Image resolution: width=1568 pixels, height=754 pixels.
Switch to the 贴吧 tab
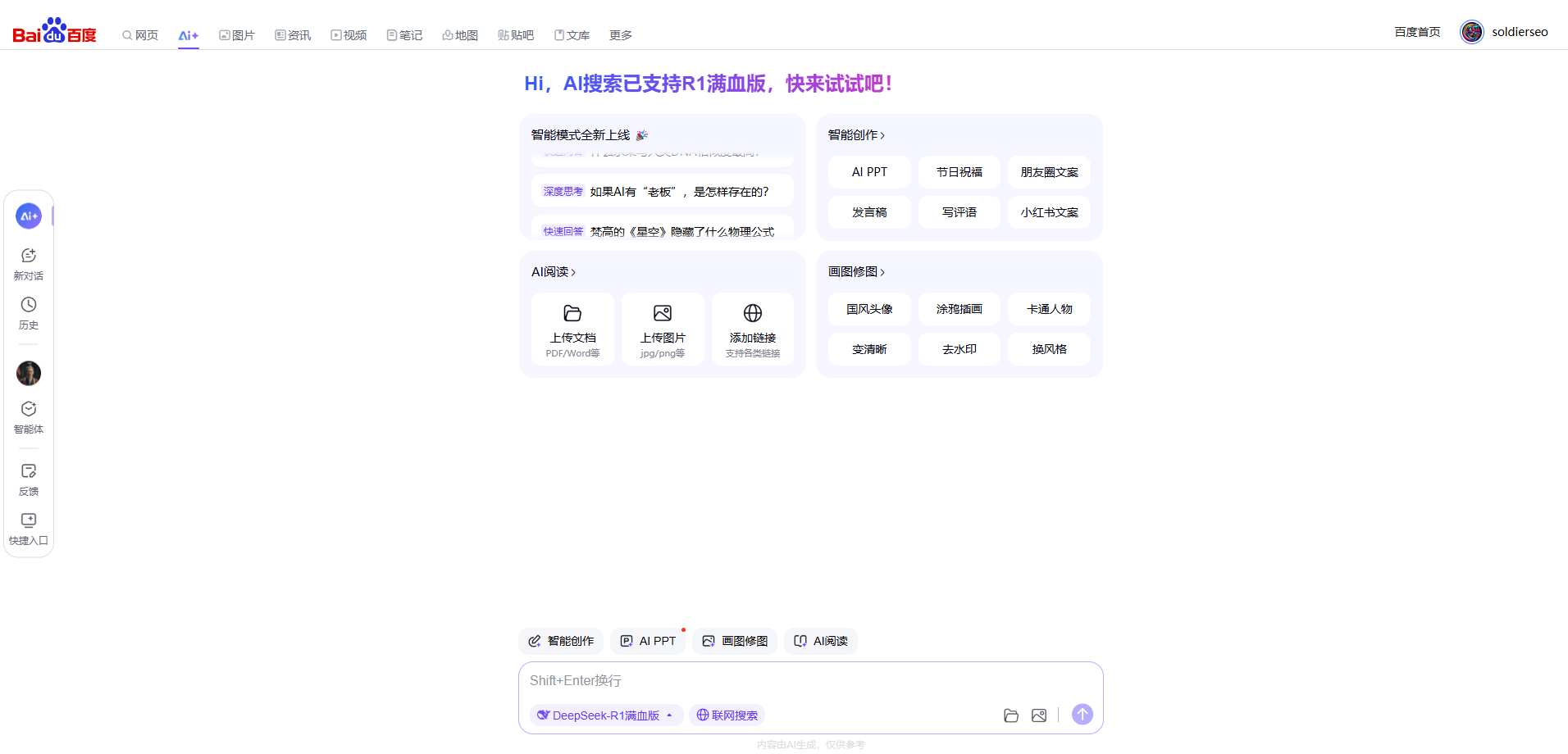pyautogui.click(x=516, y=35)
